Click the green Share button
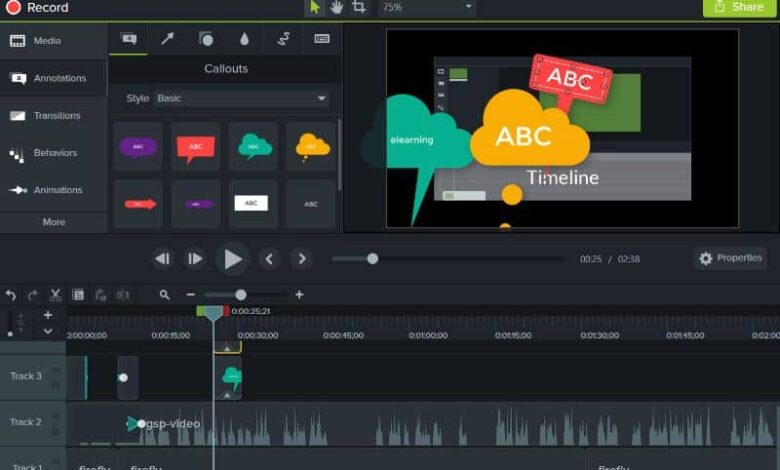Screen dimensions: 780x470 pos(739,7)
